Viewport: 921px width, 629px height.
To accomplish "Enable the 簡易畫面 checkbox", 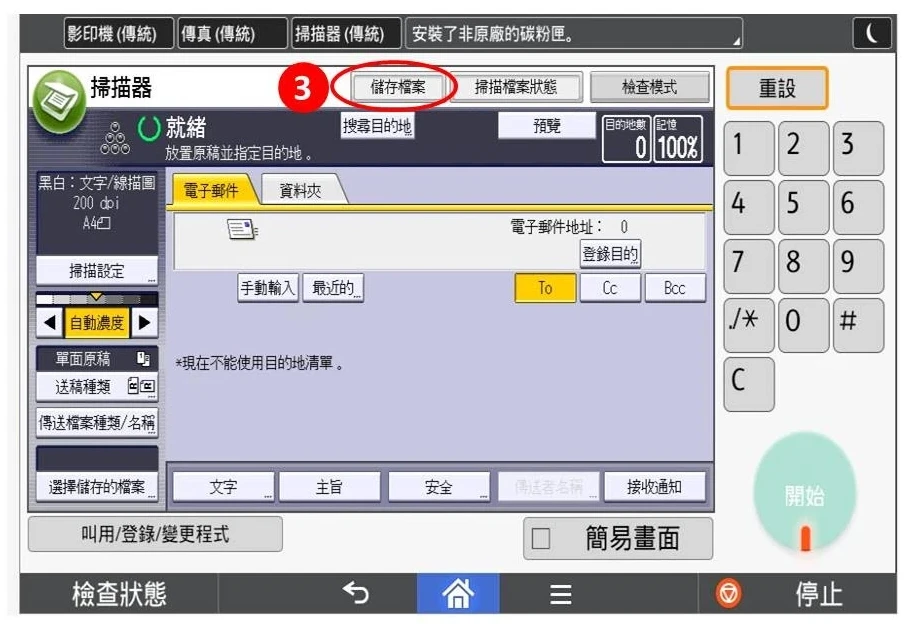I will pos(539,537).
